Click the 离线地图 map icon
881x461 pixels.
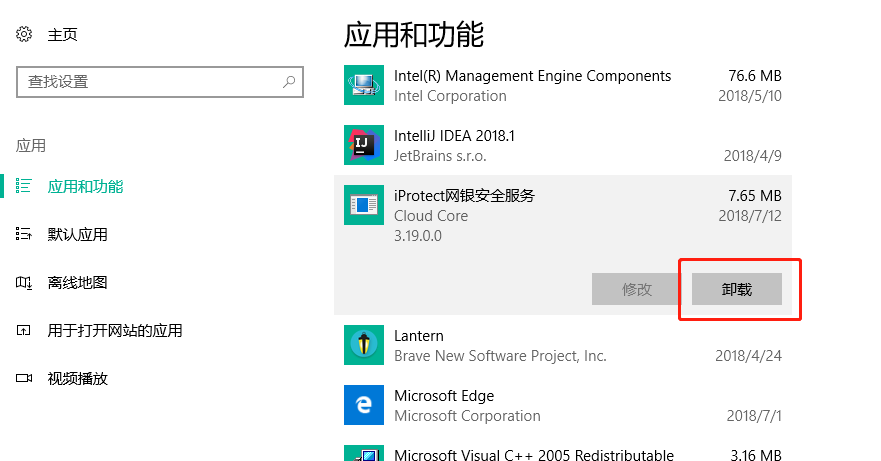pyautogui.click(x=24, y=282)
